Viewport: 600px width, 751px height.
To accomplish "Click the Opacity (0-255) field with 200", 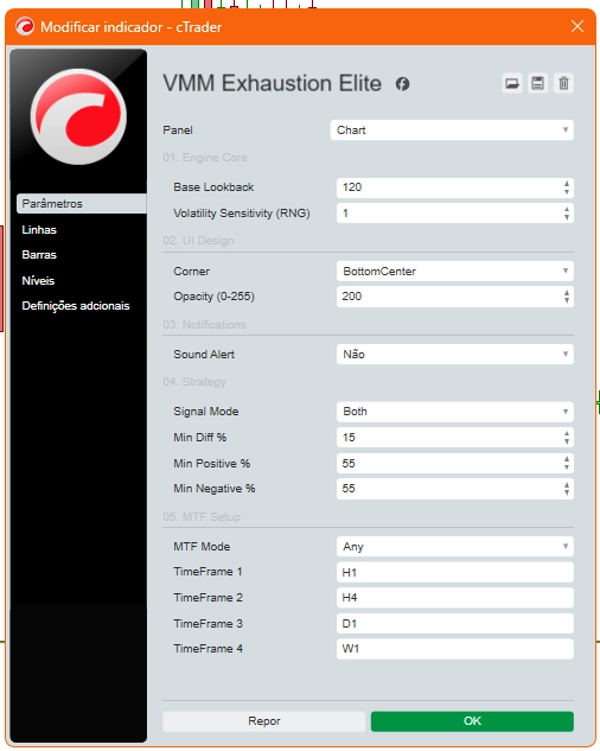I will pyautogui.click(x=455, y=296).
